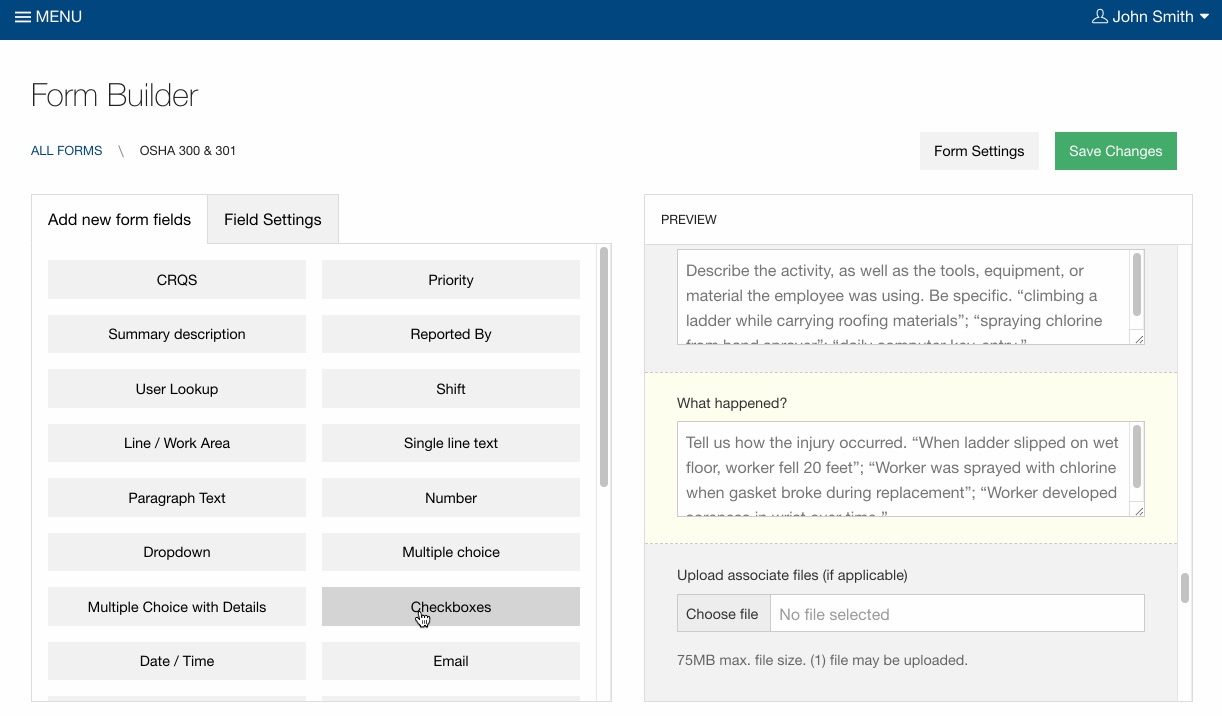Viewport: 1222px width, 716px height.
Task: Add a Paragraph Text field
Action: tap(177, 498)
